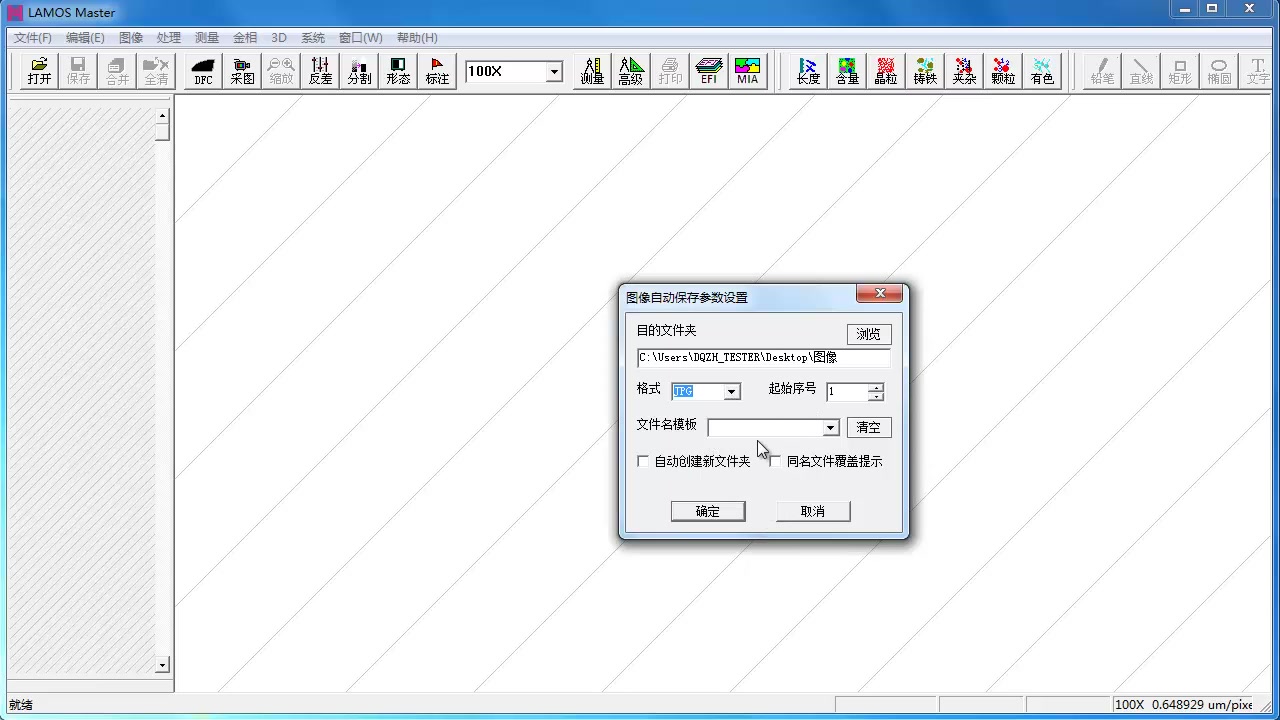Click the 起始序号 number field

(847, 391)
